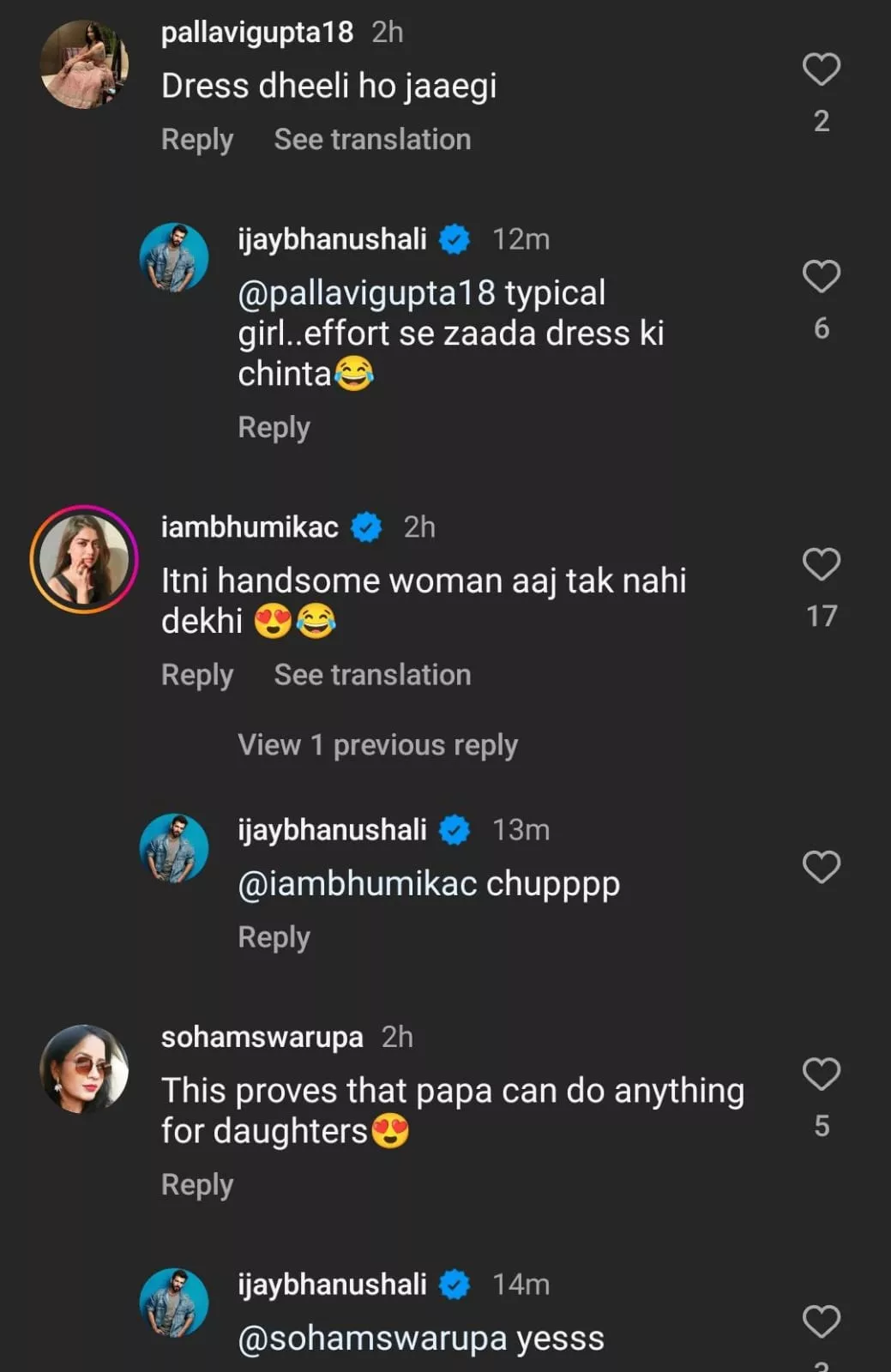Screen dimensions: 891x1372
Task: See translation of pallavigupta18's comment
Action: tap(372, 139)
